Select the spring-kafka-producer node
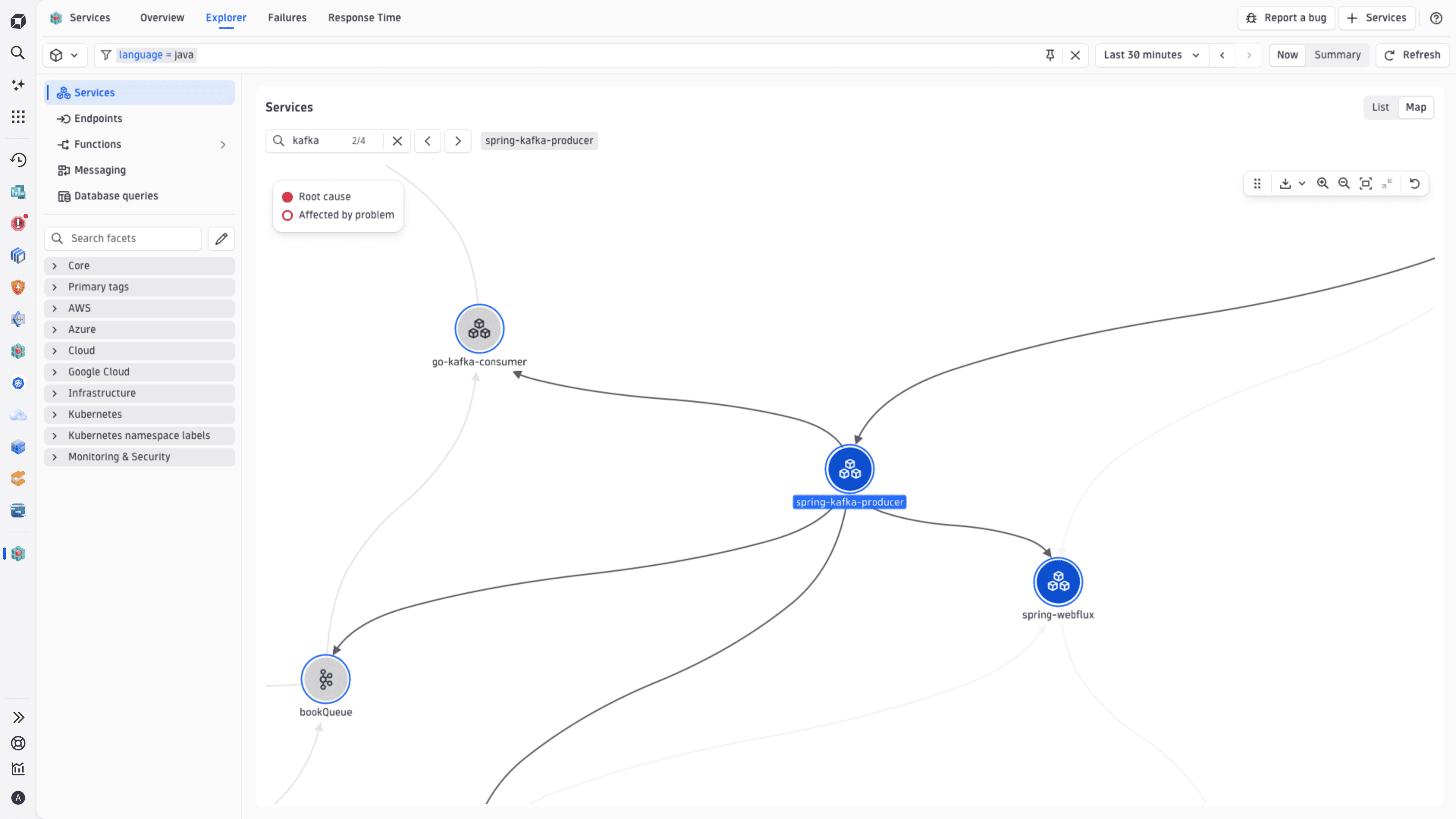 click(x=849, y=469)
